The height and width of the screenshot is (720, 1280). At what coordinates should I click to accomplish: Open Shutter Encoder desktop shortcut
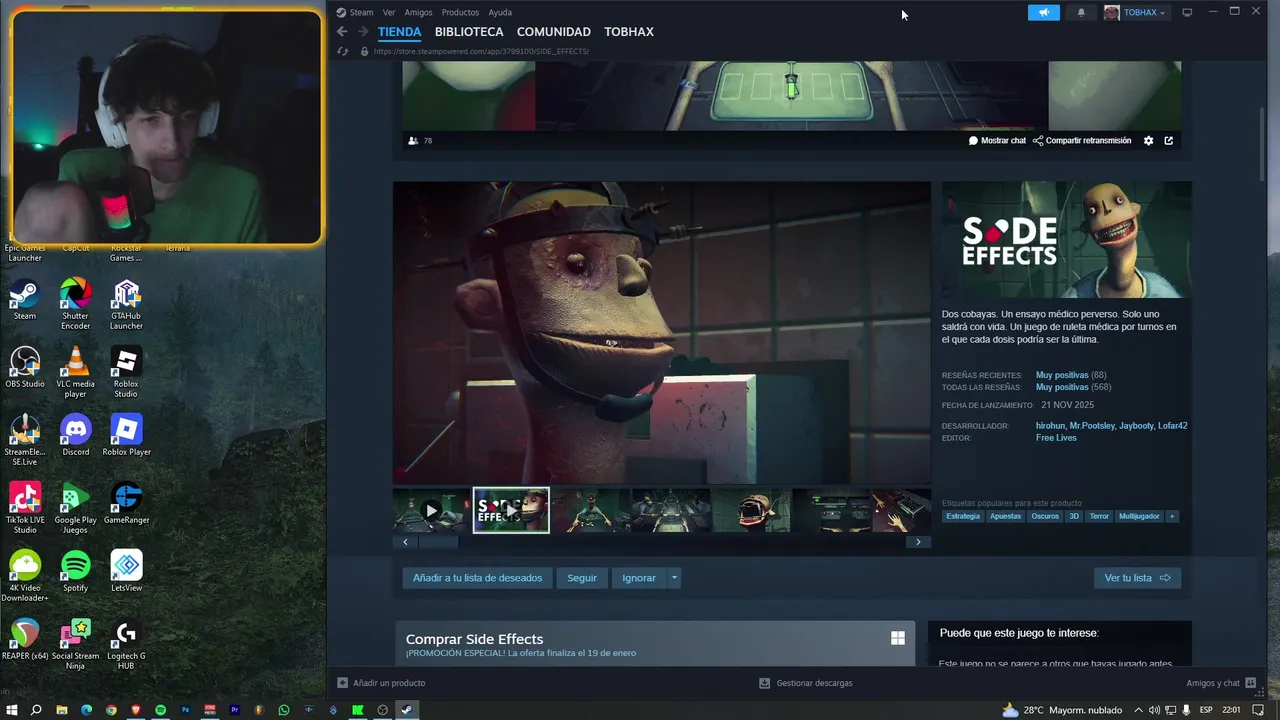pyautogui.click(x=76, y=304)
